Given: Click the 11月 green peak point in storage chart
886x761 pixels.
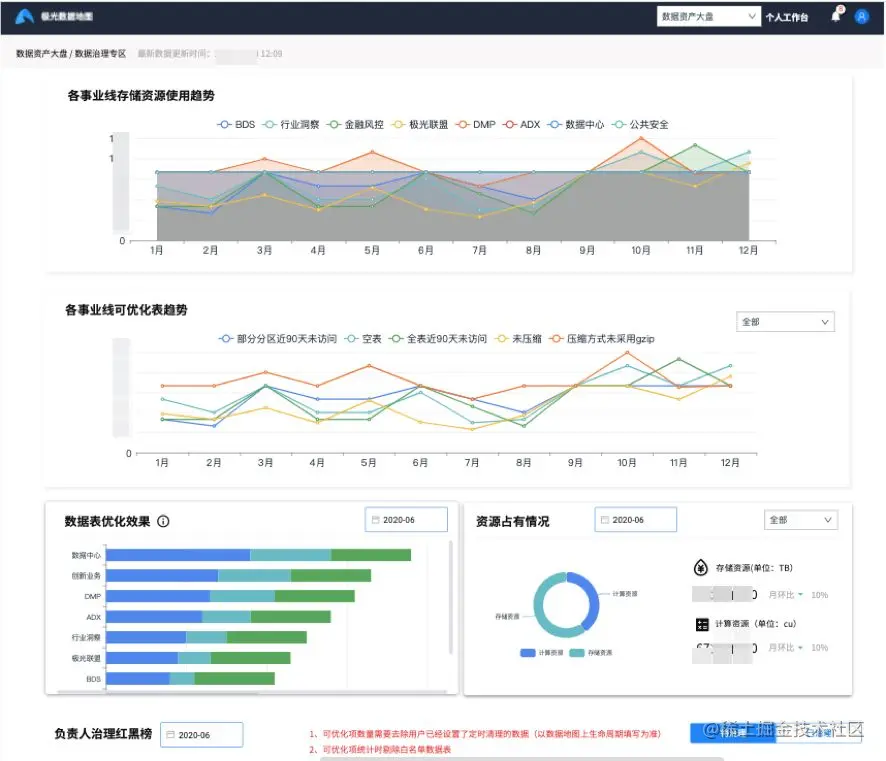Looking at the screenshot, I should click(x=695, y=145).
